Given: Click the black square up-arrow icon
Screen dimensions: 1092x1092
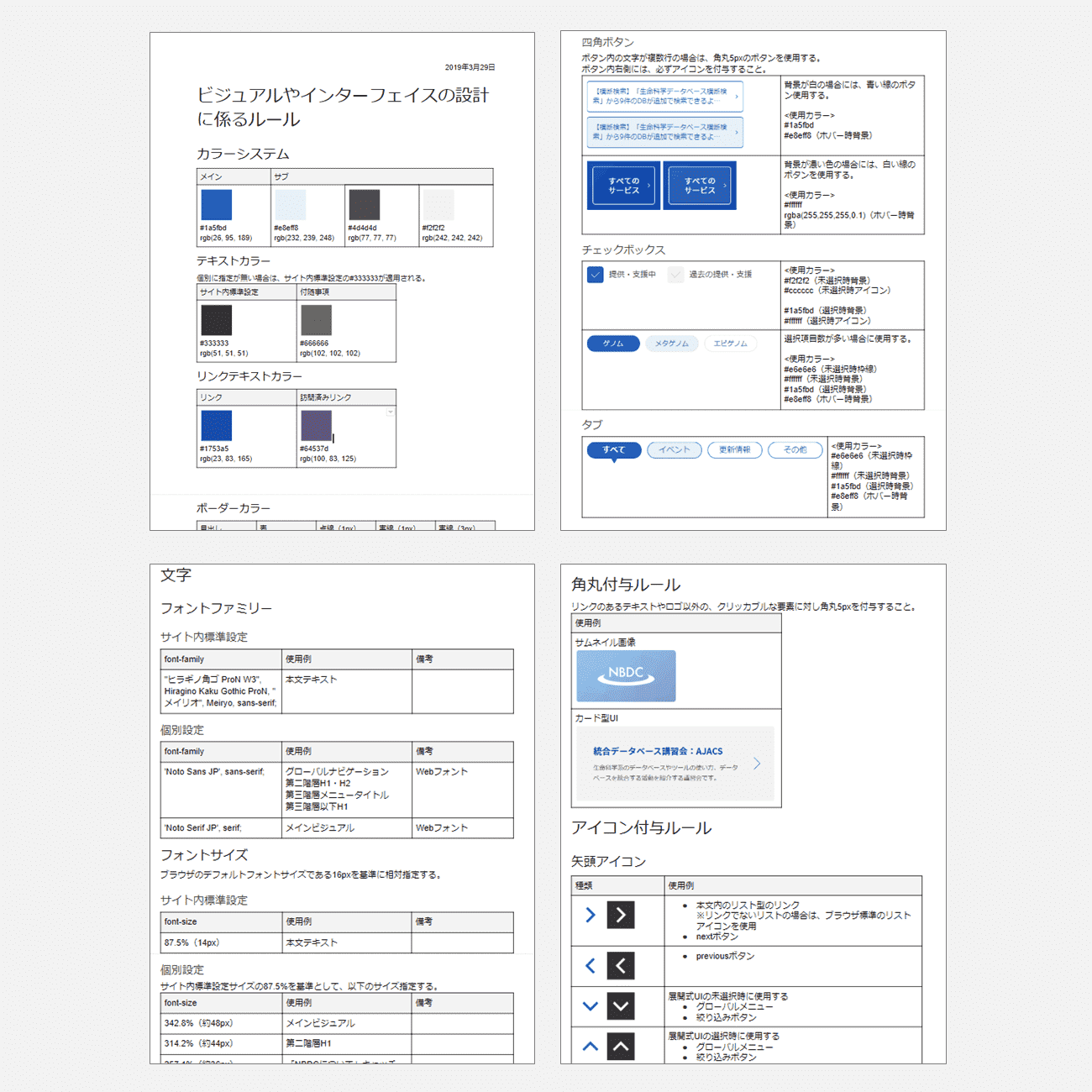Looking at the screenshot, I should tap(621, 1047).
